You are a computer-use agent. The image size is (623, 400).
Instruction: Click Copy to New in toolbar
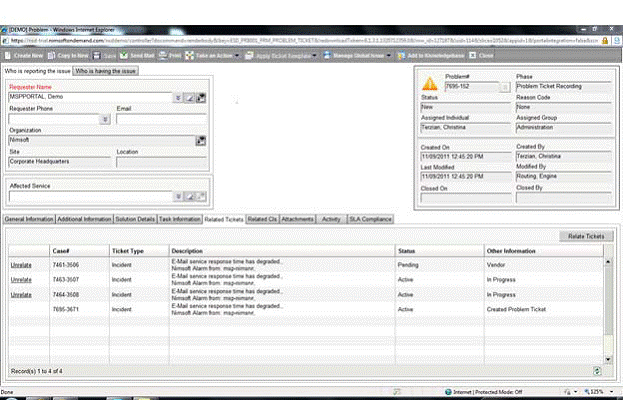click(x=68, y=56)
